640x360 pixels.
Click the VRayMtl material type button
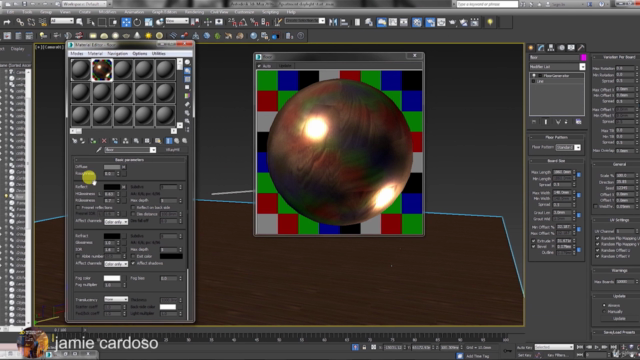(173, 150)
